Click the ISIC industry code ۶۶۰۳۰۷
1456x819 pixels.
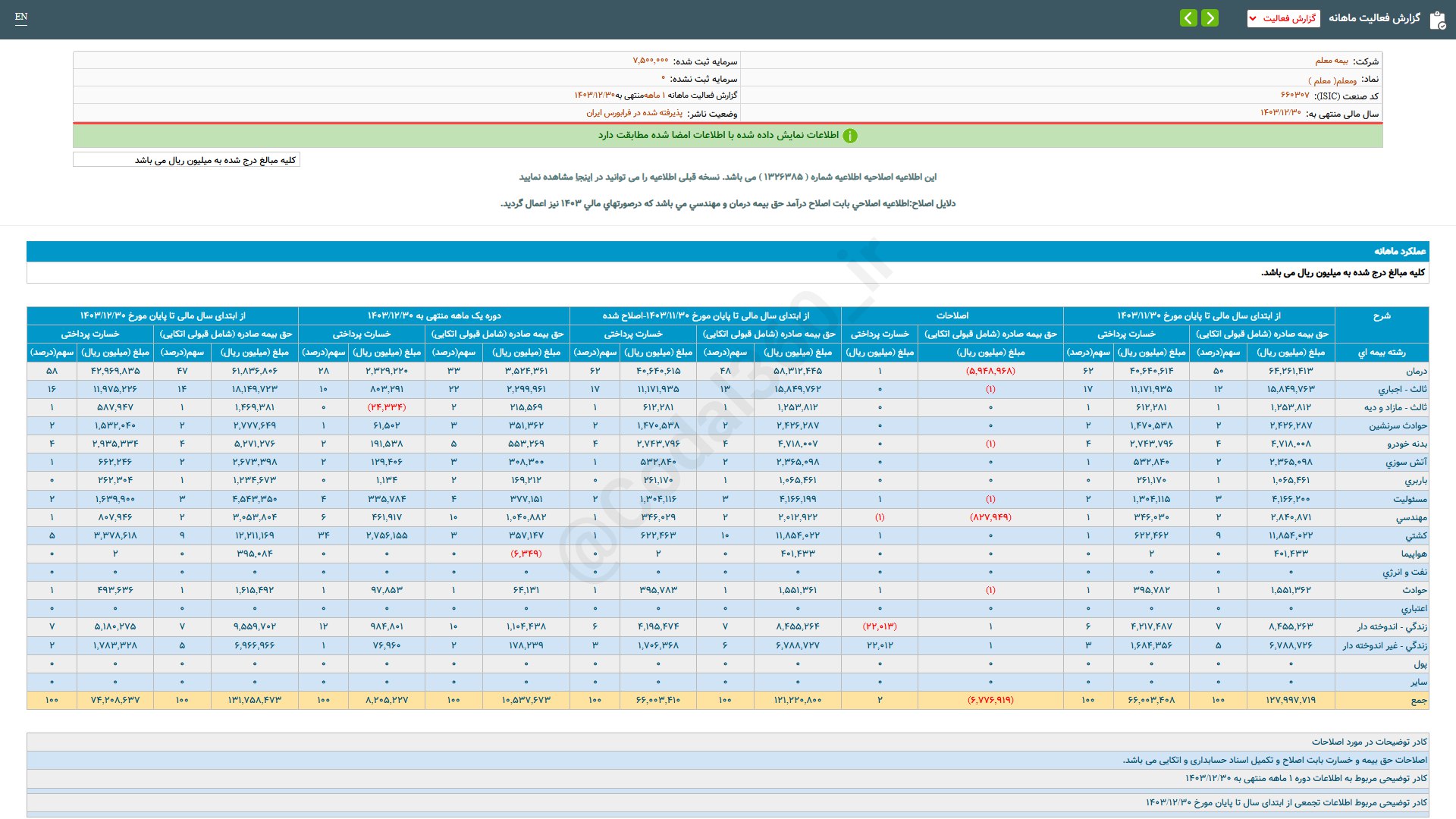click(1294, 96)
